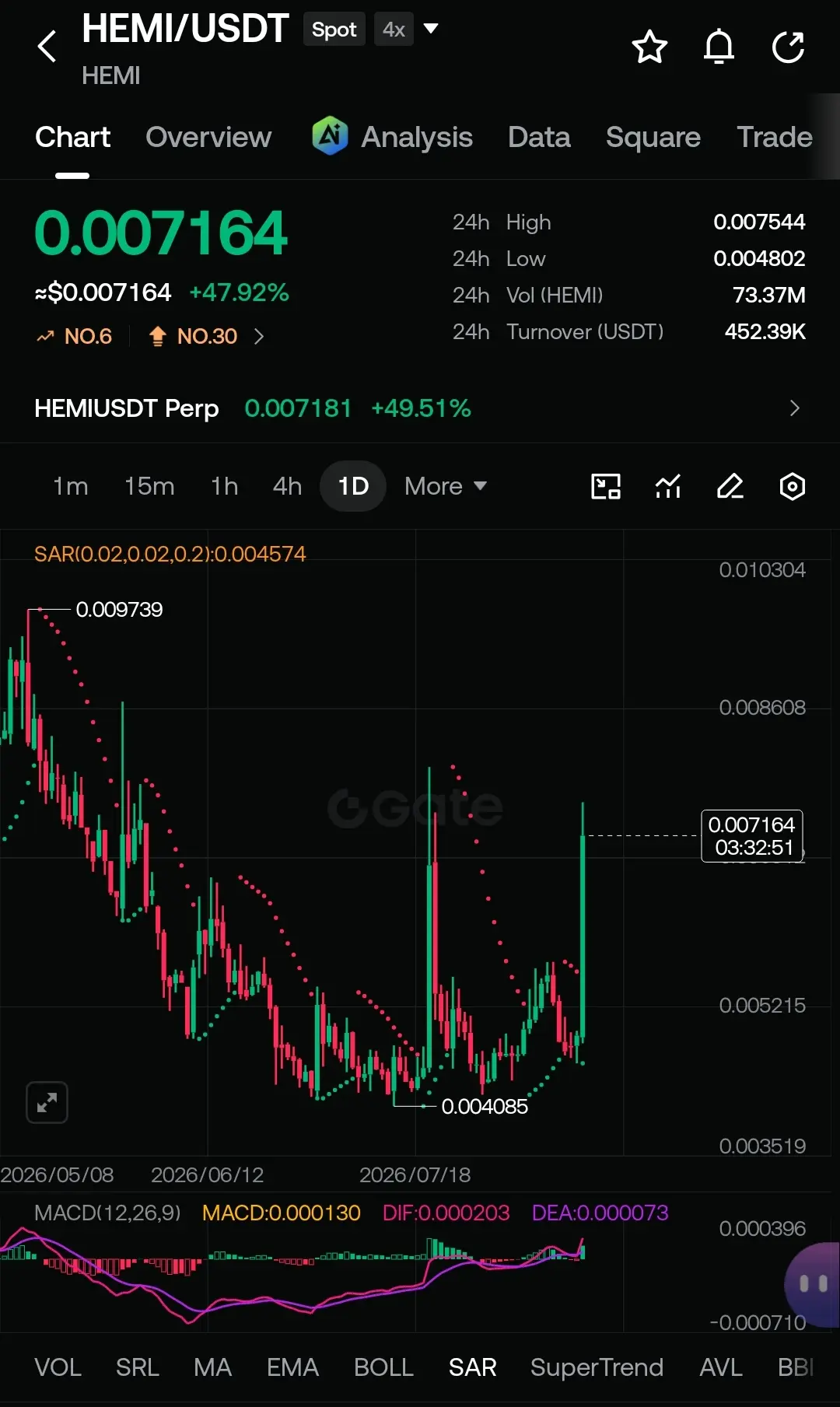This screenshot has width=840, height=1407.
Task: Open the More timeframes dropdown
Action: coord(446,486)
